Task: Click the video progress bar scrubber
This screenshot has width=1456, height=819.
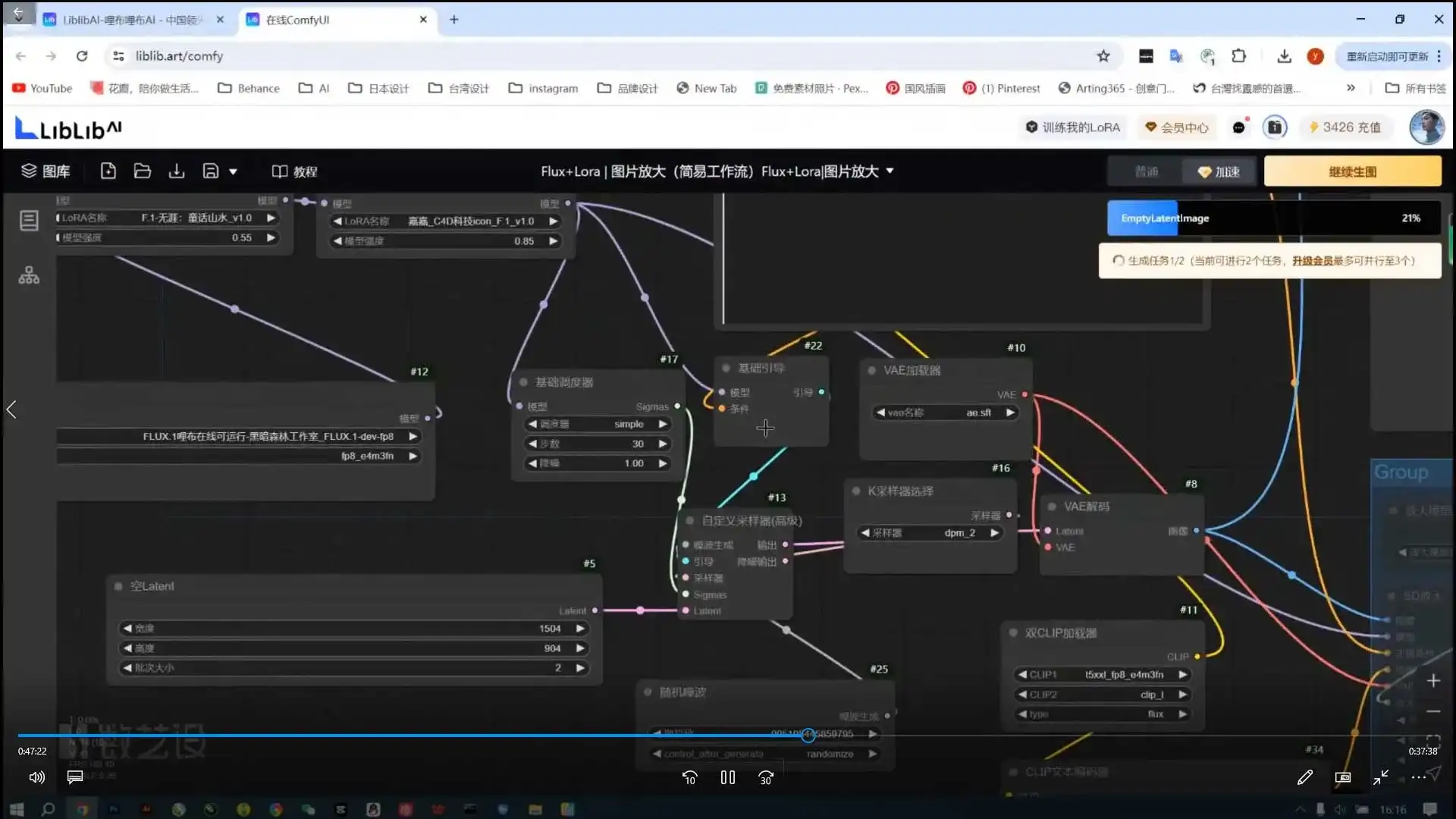Action: pyautogui.click(x=808, y=735)
